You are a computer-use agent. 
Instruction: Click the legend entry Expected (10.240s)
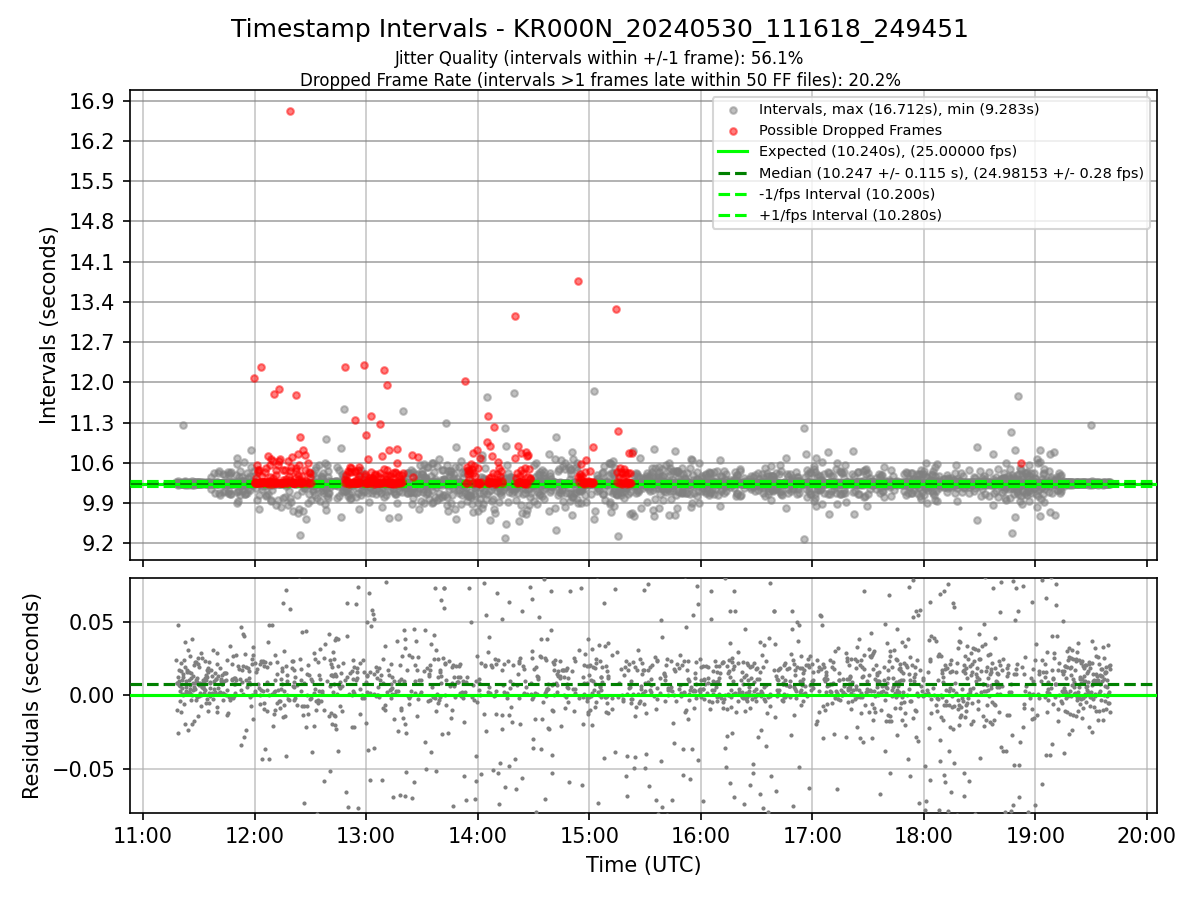[888, 151]
